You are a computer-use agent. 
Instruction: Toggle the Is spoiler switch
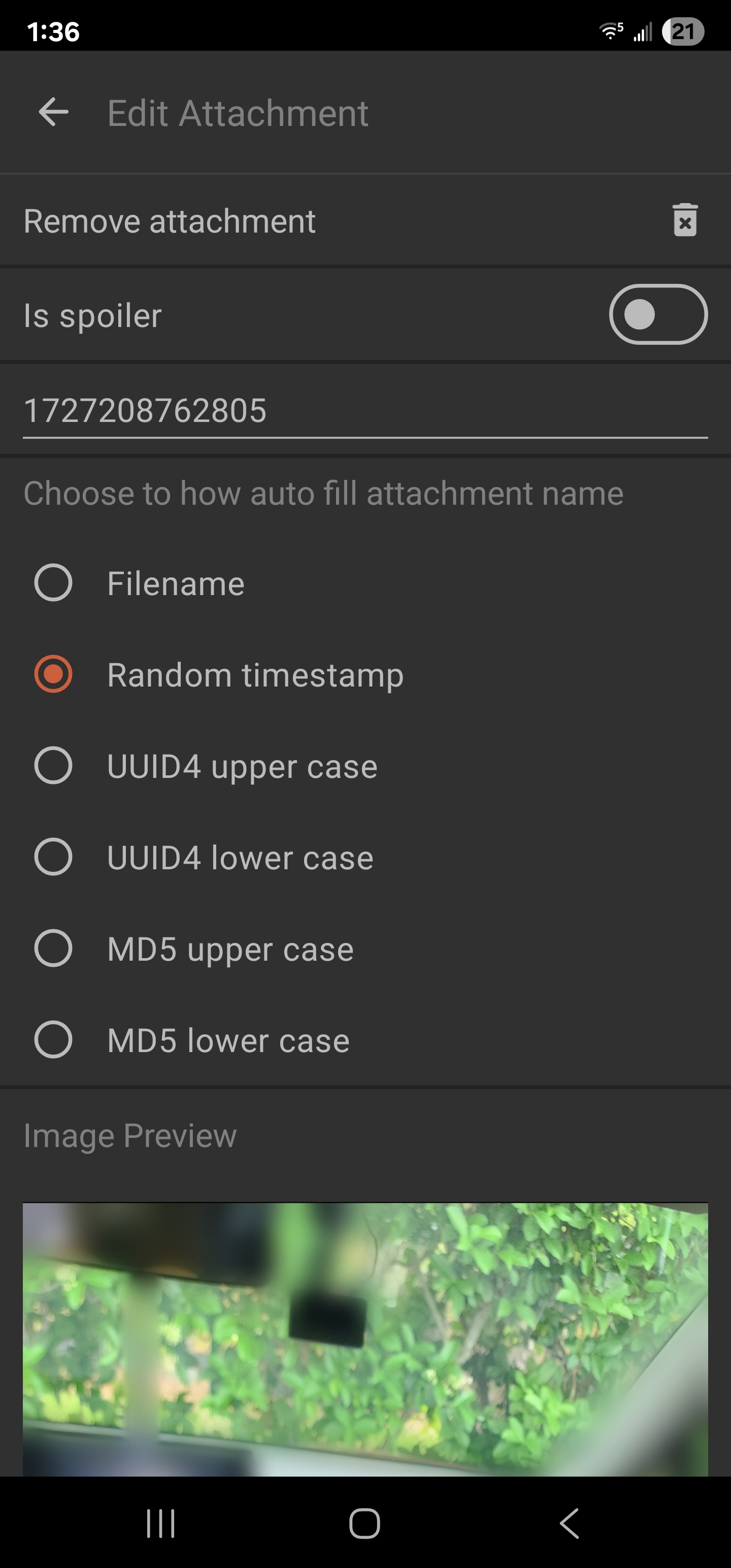pyautogui.click(x=657, y=315)
